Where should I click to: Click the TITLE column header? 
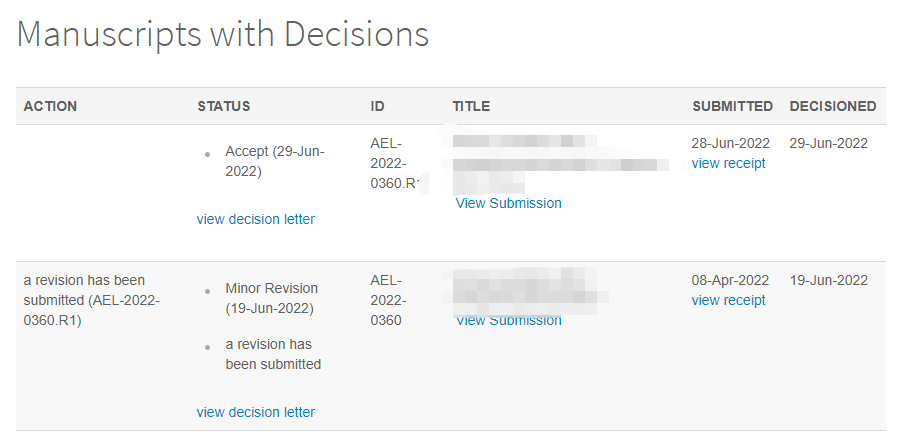[x=471, y=107]
